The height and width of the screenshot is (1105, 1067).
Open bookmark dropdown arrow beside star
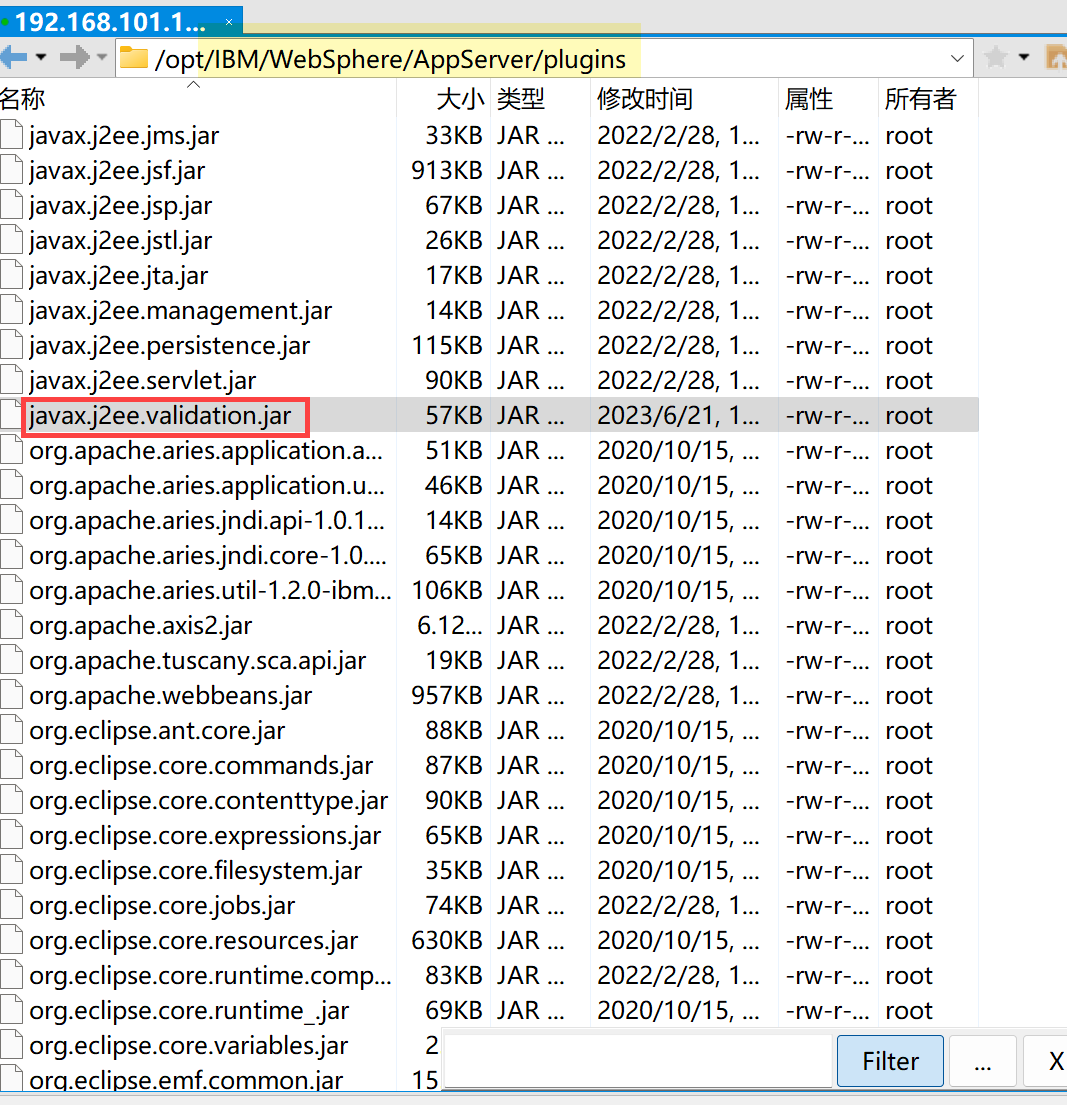[1023, 57]
